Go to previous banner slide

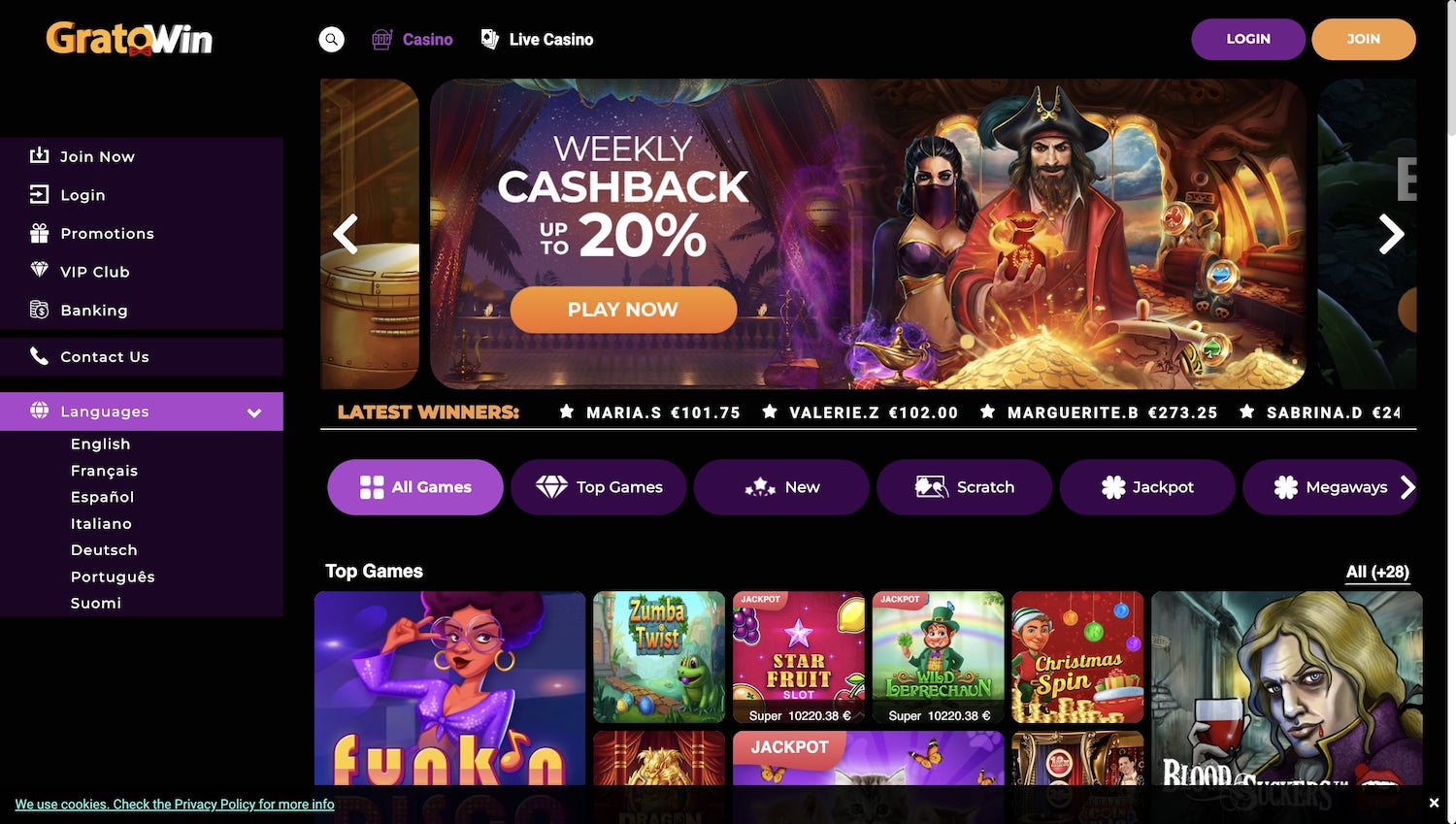(x=346, y=234)
